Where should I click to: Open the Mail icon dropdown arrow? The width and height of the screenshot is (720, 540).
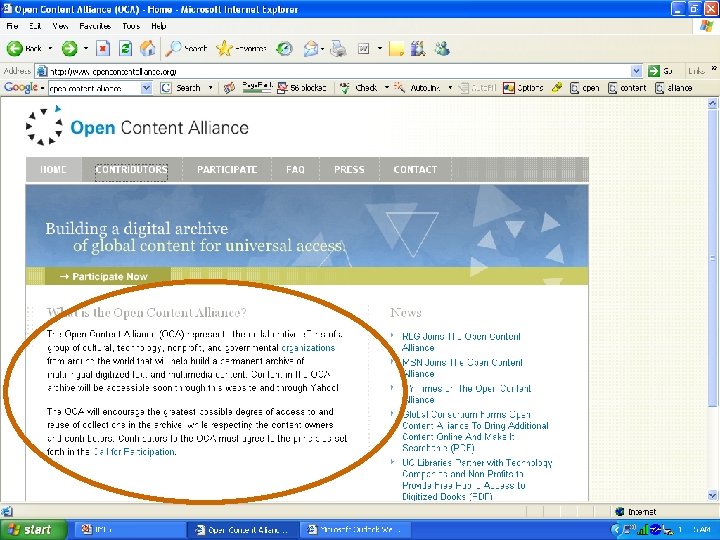point(323,48)
